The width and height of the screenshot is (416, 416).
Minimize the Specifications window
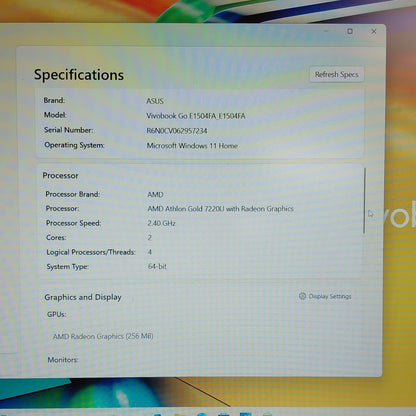(326, 31)
